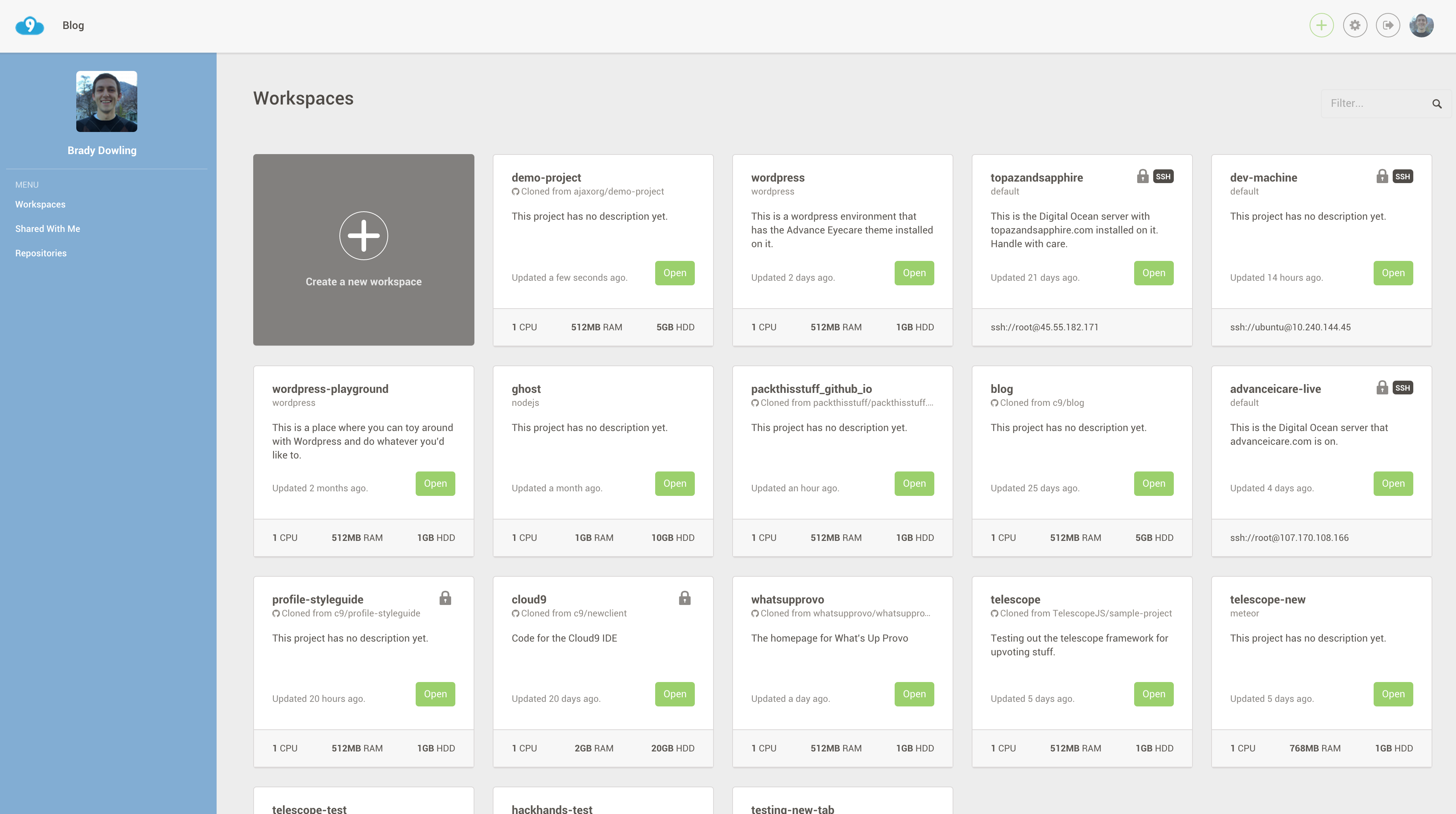Open the ghost workspace
Viewport: 1456px width, 814px height.
[674, 483]
